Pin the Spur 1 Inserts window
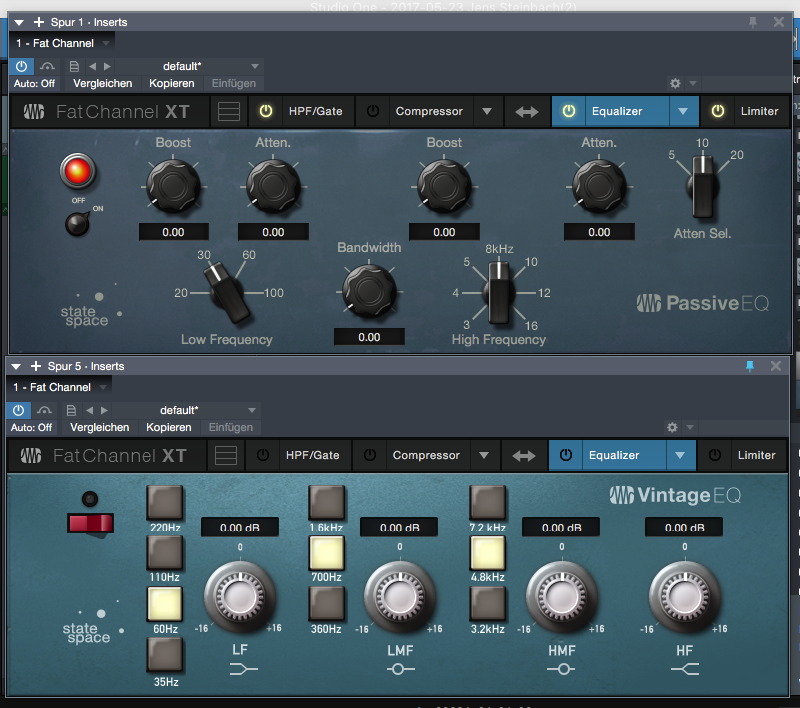 point(753,22)
